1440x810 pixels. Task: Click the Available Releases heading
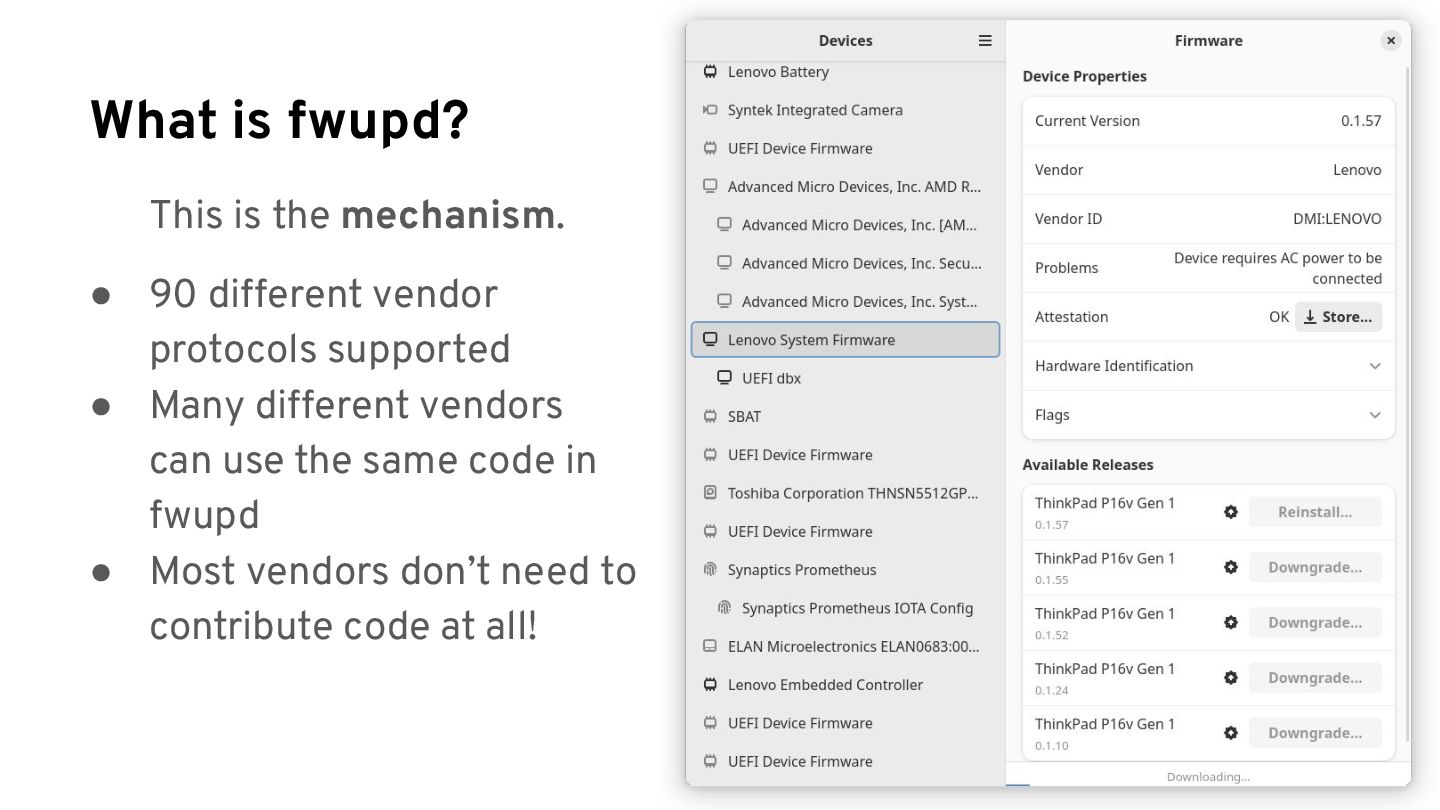(1088, 465)
